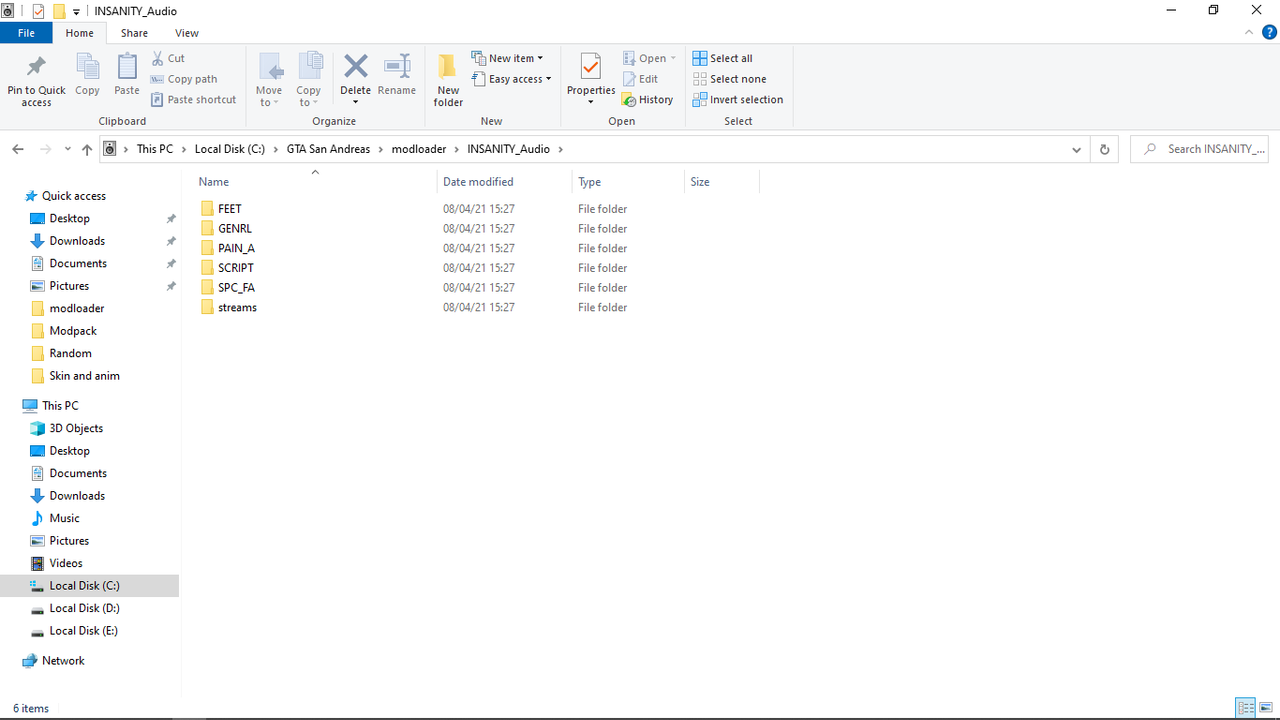Open address bar previous locations dropdown
This screenshot has height=720, width=1280.
pos(1076,149)
